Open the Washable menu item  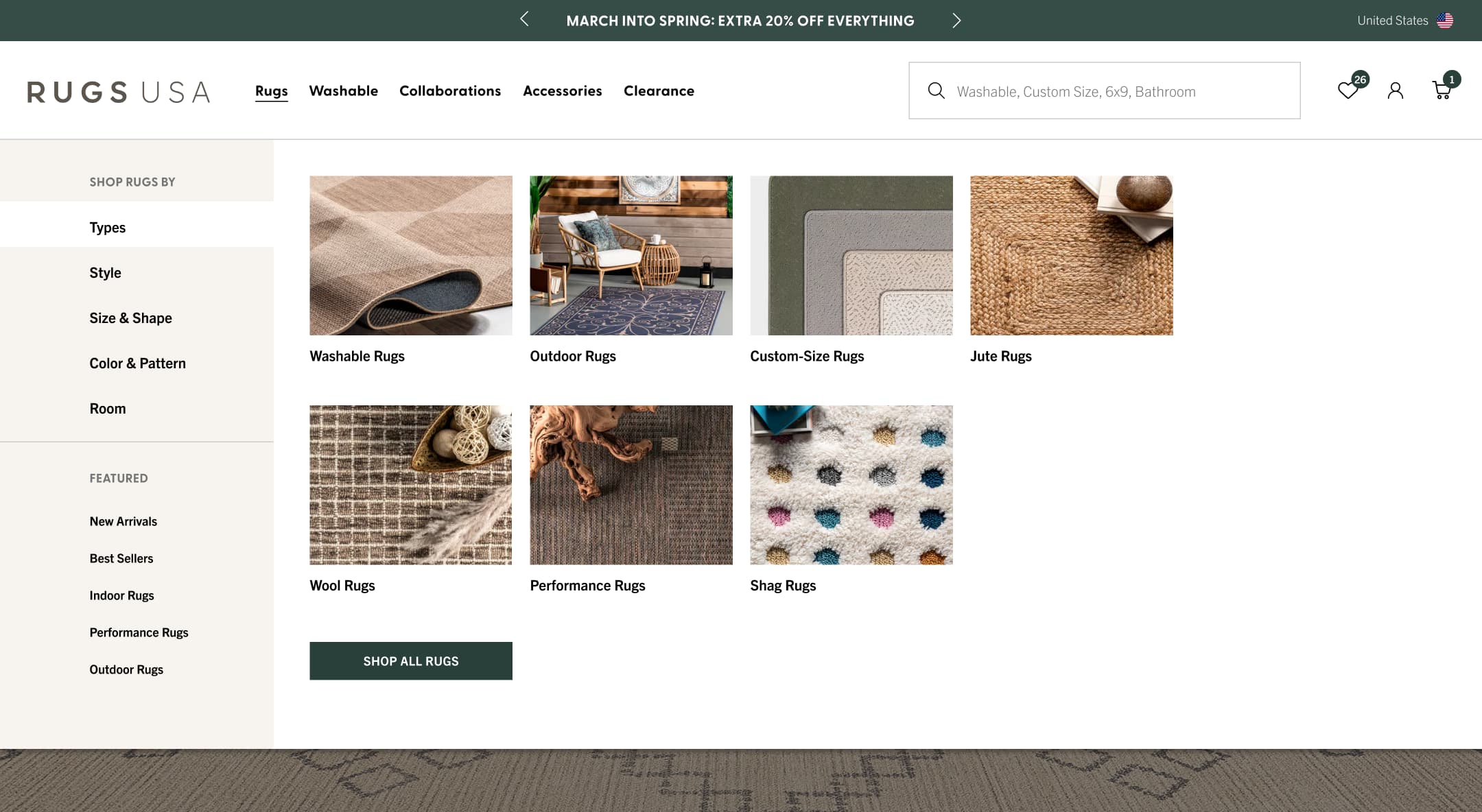343,91
